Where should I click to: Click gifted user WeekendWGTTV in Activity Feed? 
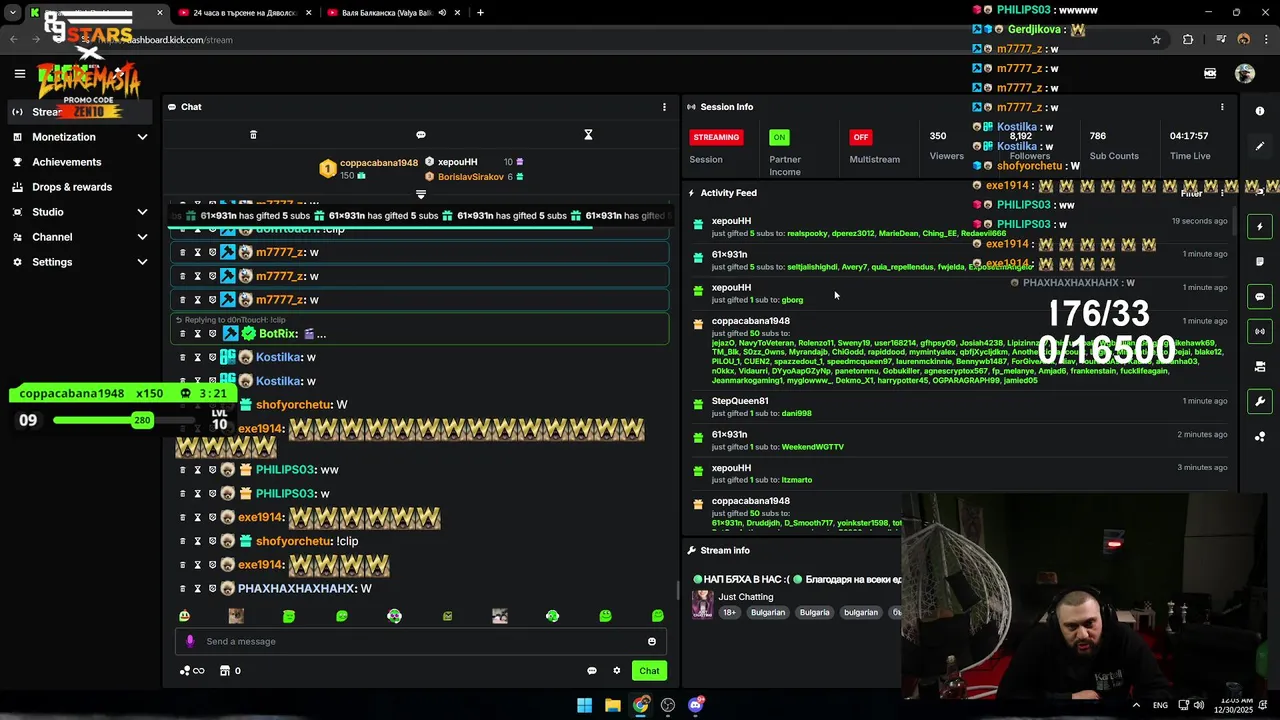click(x=812, y=447)
